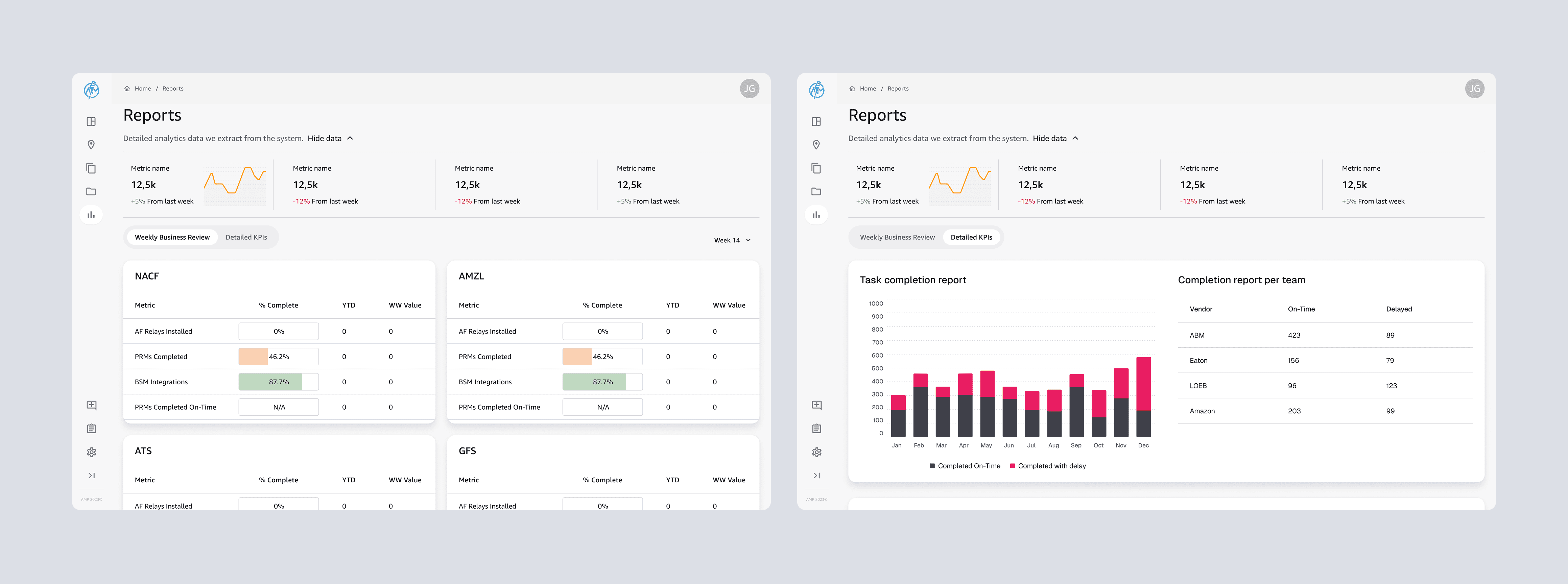Viewport: 1568px width, 584px height.
Task: Open the folder icon in right screen's sidebar
Action: tap(816, 192)
